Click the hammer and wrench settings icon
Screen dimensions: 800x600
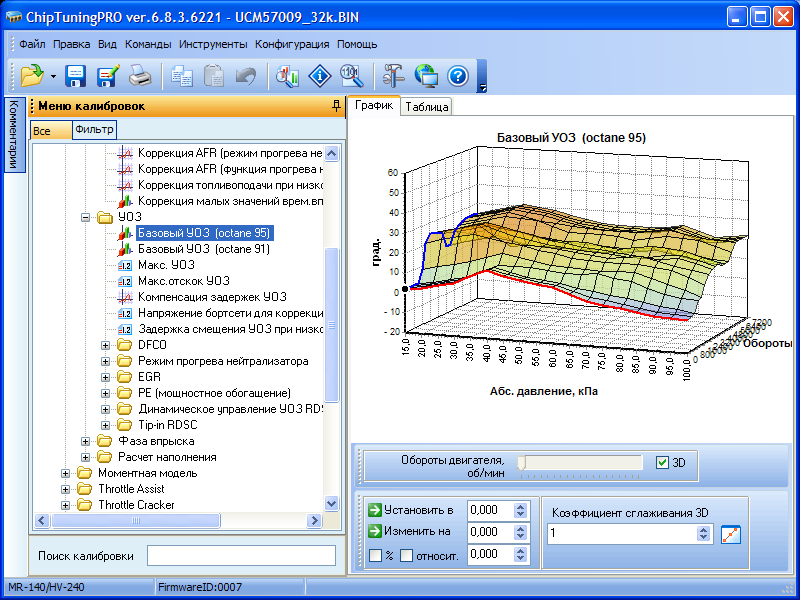click(x=393, y=75)
